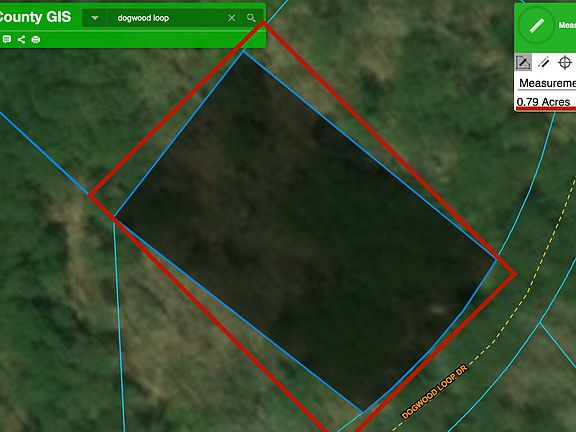Clear the search text with X
The width and height of the screenshot is (576, 432).
[231, 18]
